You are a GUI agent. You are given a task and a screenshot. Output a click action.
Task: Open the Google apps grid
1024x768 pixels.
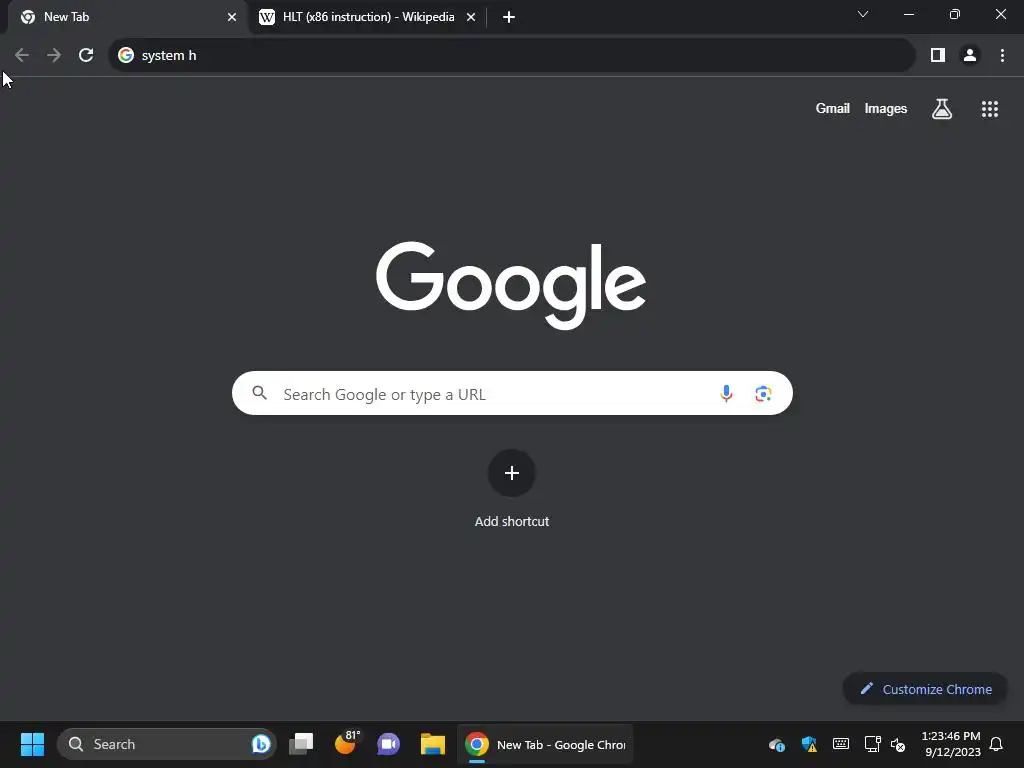click(x=990, y=109)
